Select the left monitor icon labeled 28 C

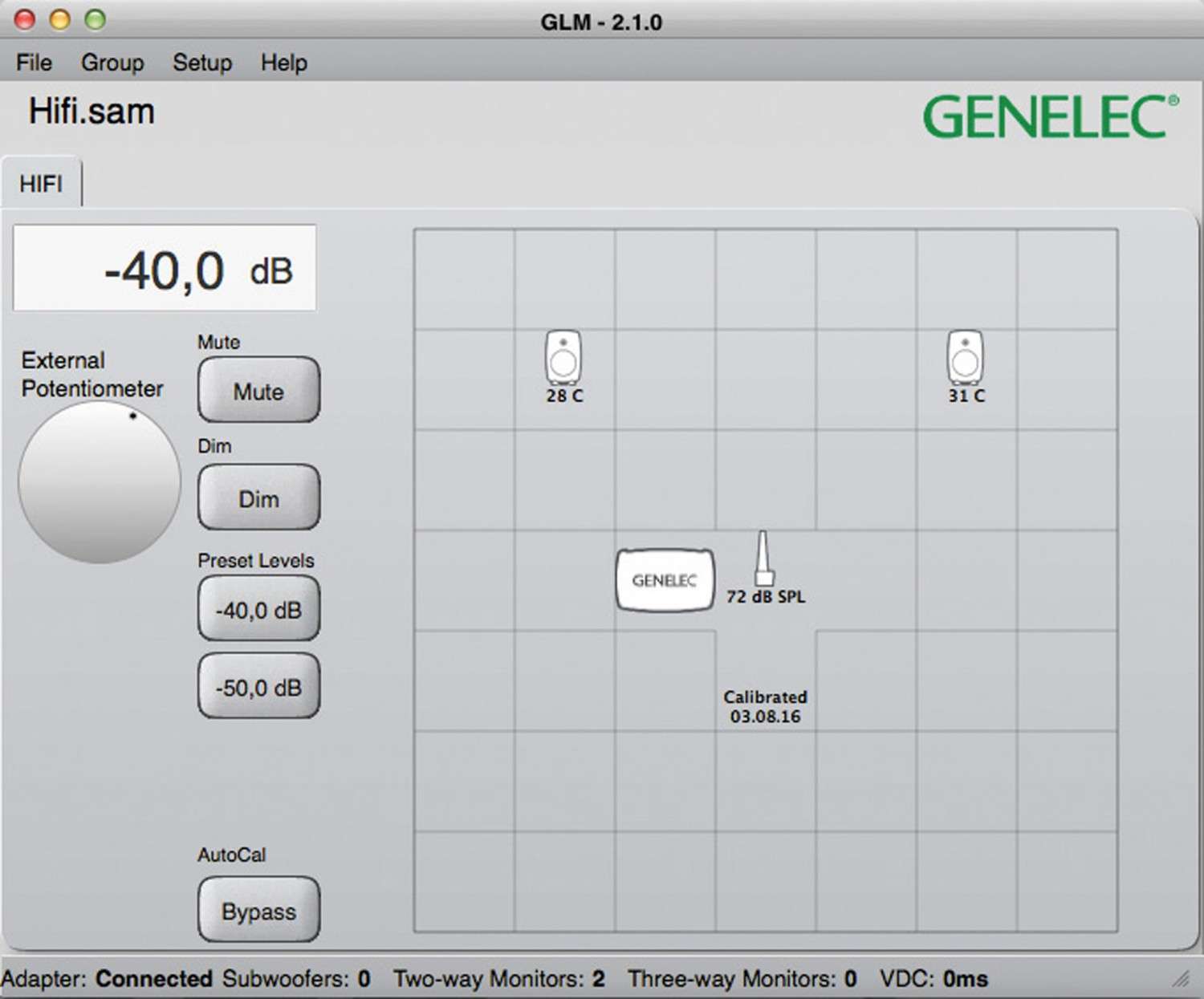[x=563, y=358]
